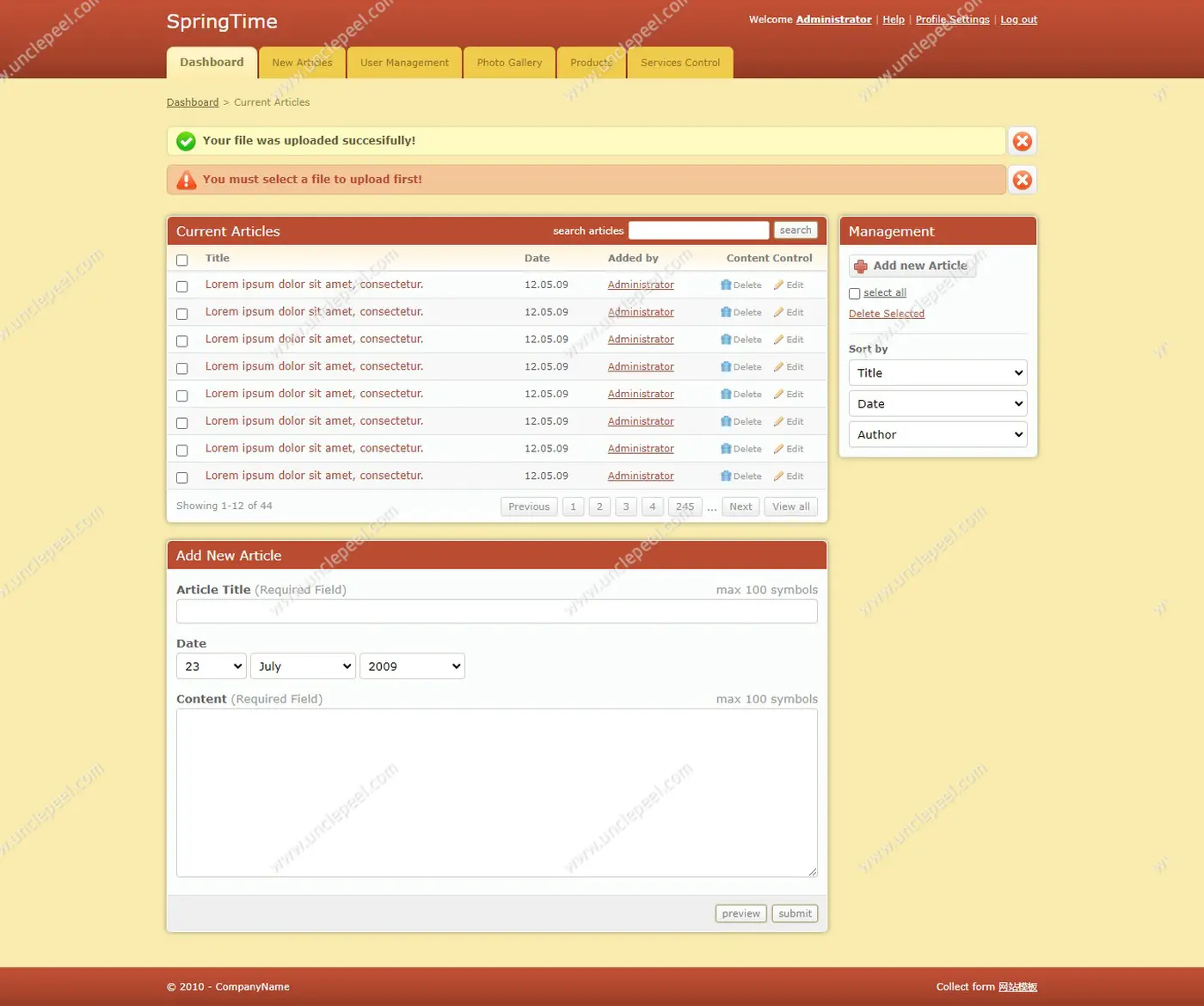Click the red plus icon for Add new Article
The height and width of the screenshot is (1006, 1204).
861,267
